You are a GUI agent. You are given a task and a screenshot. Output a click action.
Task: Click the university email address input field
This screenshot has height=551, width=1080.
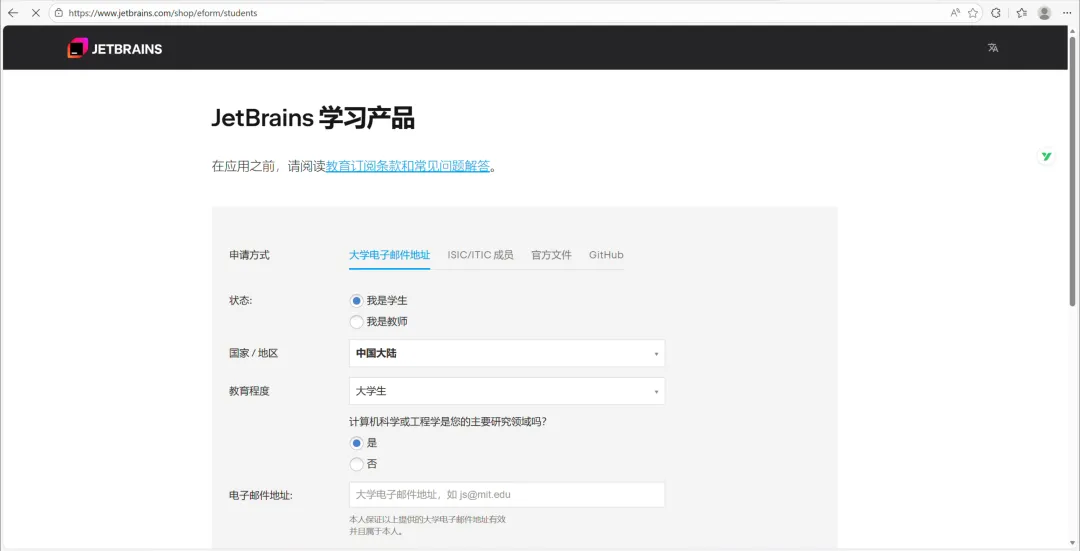coord(507,495)
